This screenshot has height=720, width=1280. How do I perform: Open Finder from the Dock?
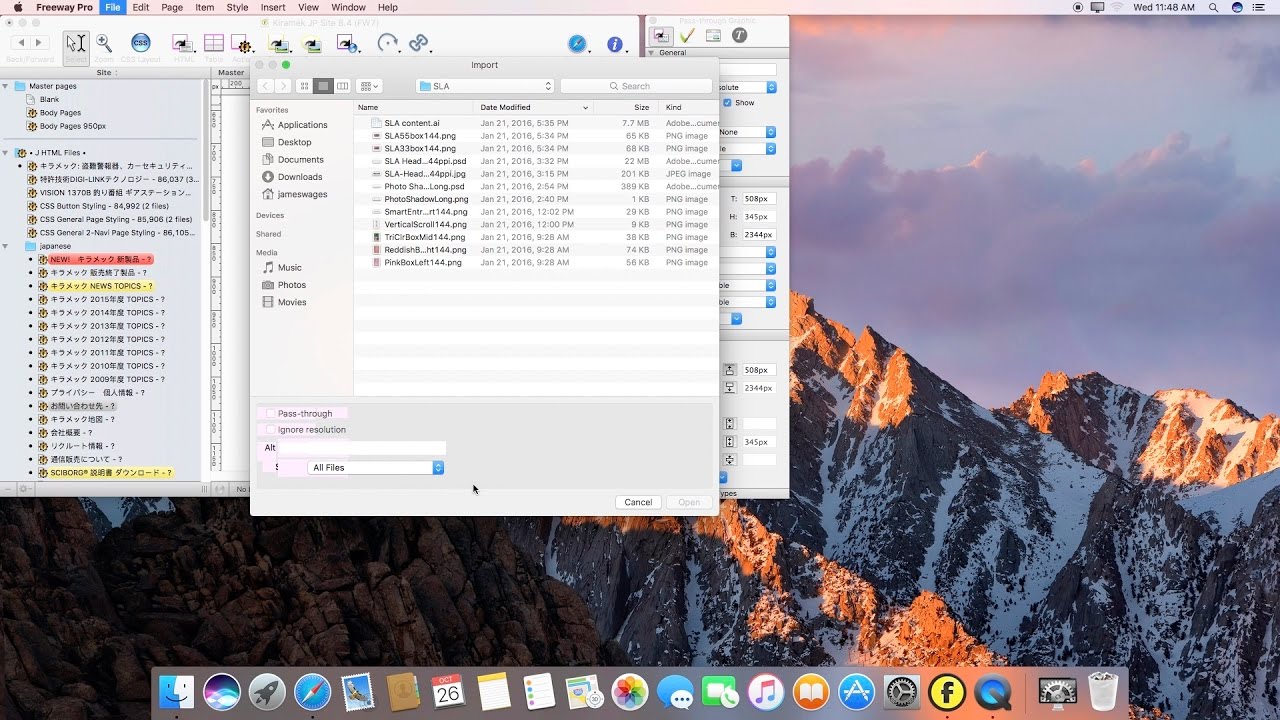click(x=178, y=692)
